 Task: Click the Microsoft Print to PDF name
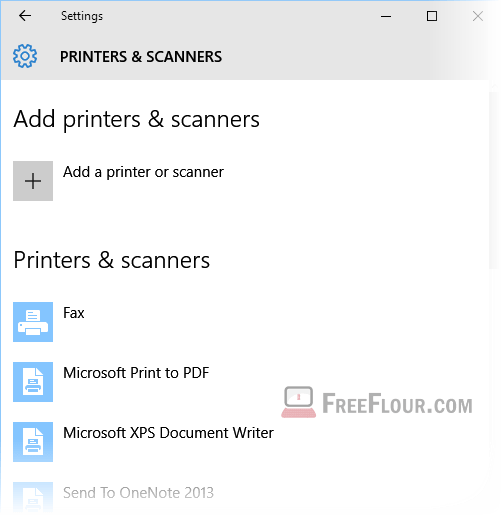coord(136,373)
